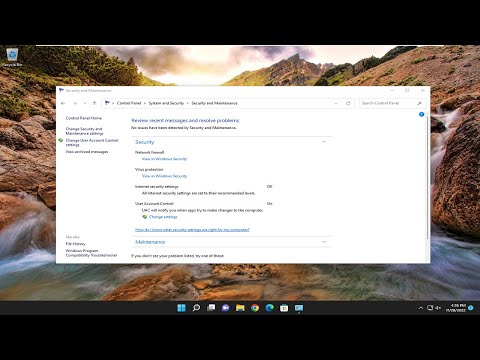Open network icon in system tray
This screenshot has width=480, height=360.
[x=430, y=308]
